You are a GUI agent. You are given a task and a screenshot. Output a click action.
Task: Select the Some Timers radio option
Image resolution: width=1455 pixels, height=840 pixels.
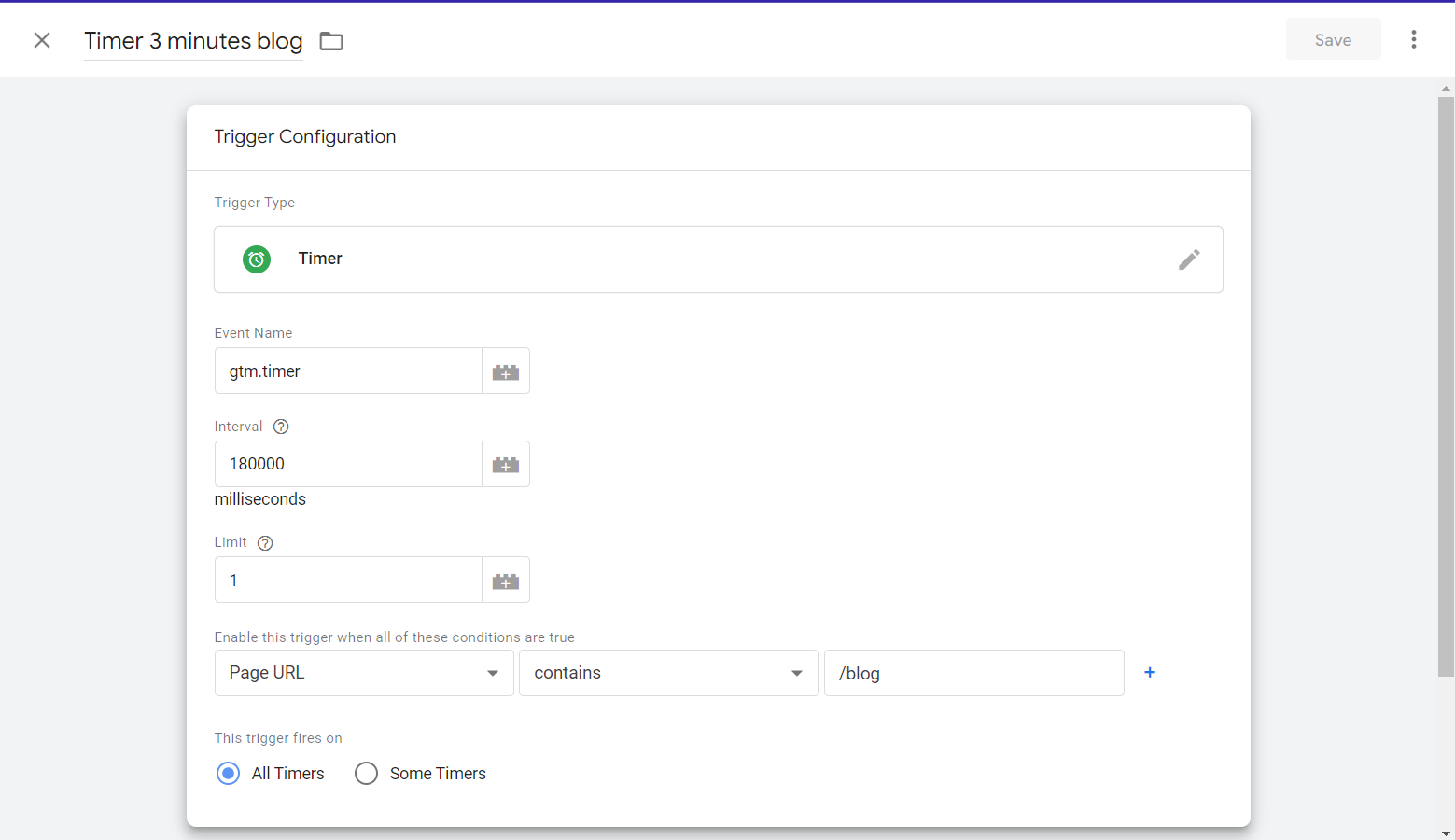click(367, 774)
